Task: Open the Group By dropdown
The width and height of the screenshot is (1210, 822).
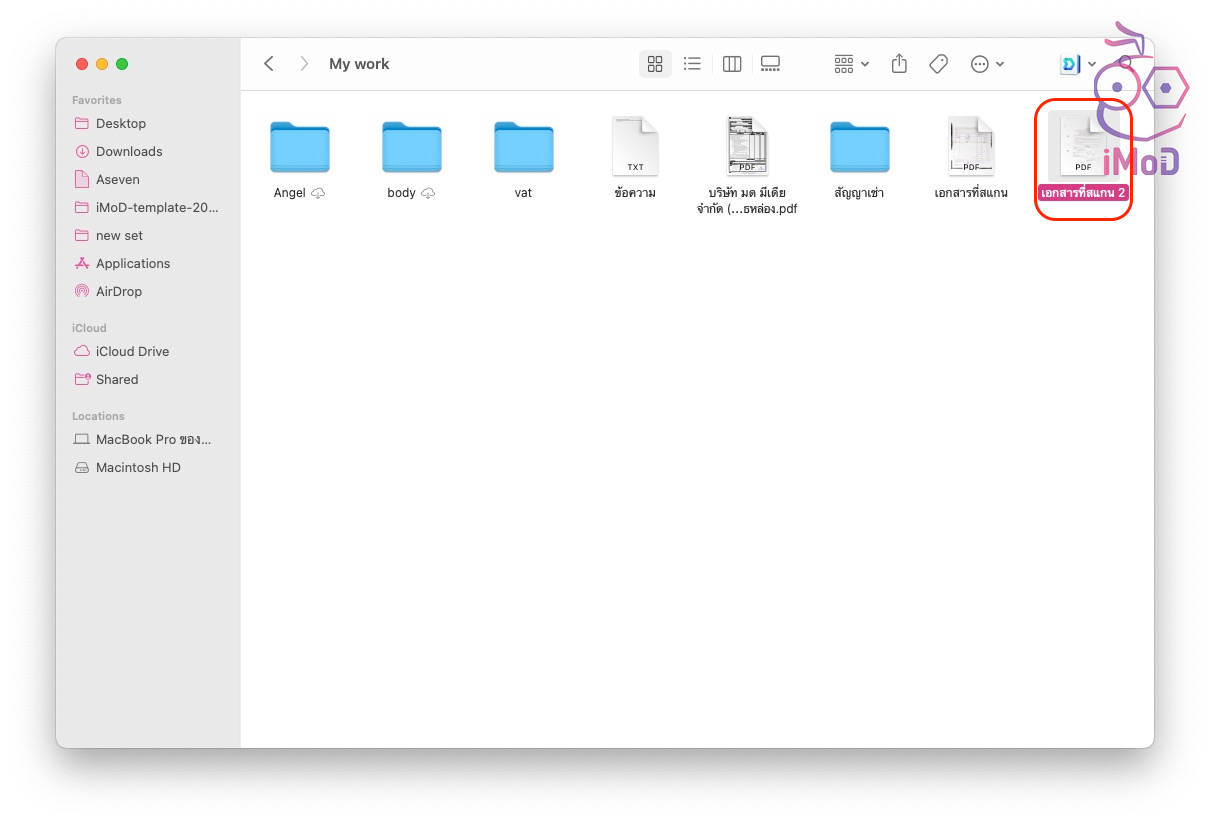Action: point(851,64)
